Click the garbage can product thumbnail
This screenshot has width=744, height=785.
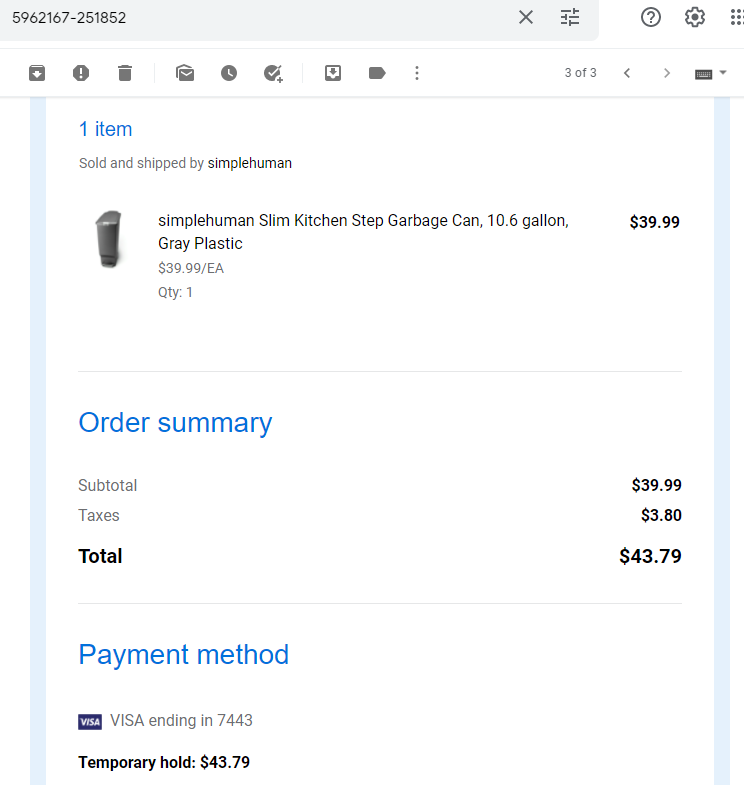point(109,239)
